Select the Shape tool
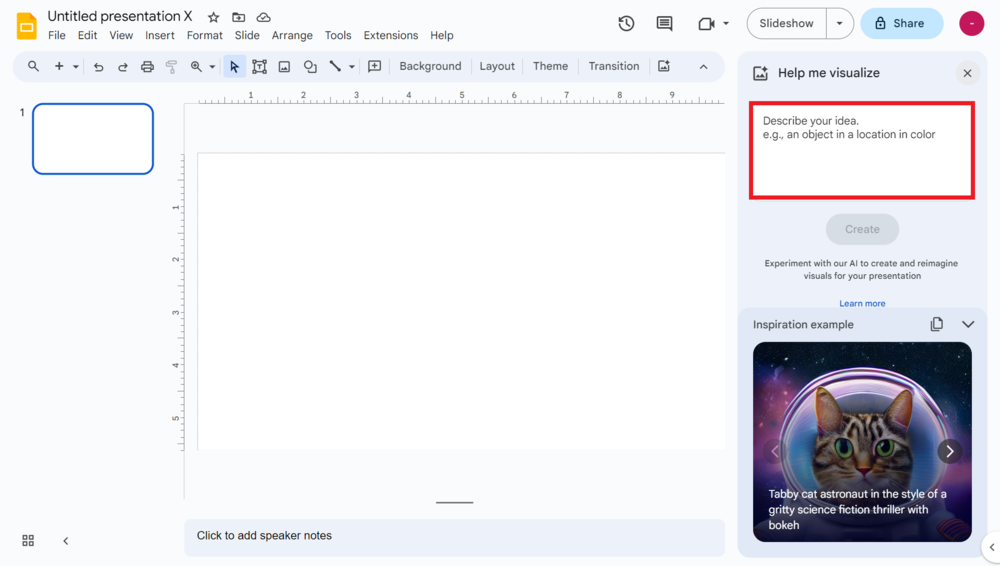 [310, 67]
